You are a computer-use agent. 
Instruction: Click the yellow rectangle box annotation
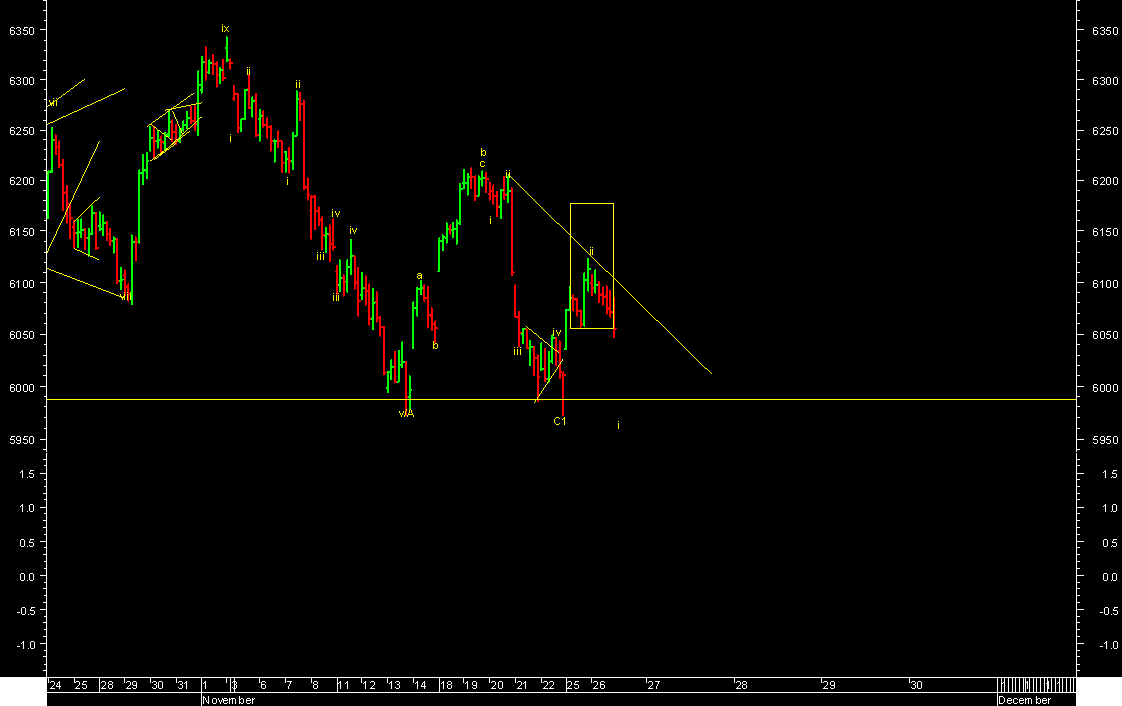591,205
